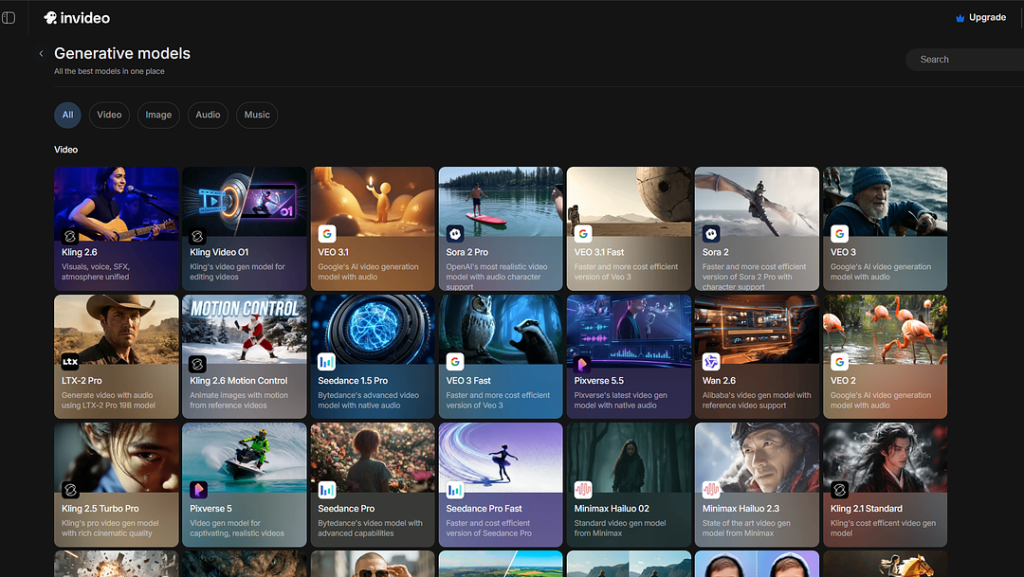The image size is (1024, 577).
Task: Click 'Alibaba's video gen model' description
Action: tap(756, 400)
